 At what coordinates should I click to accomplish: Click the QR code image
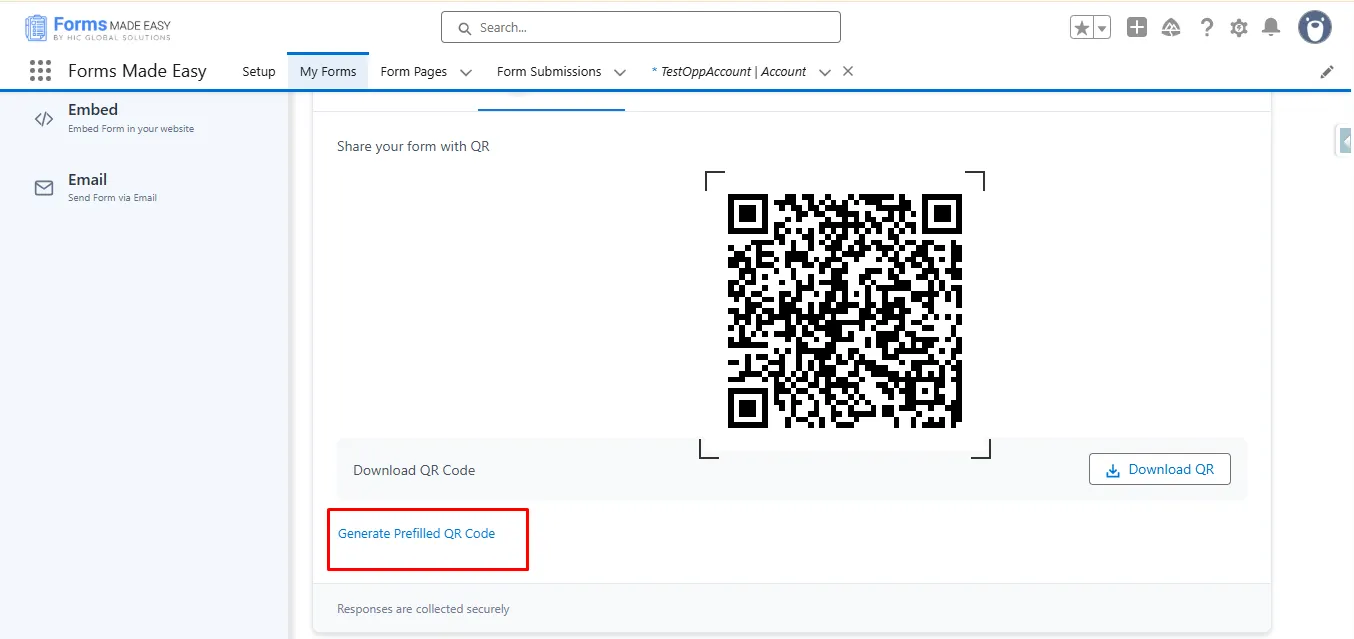(845, 312)
